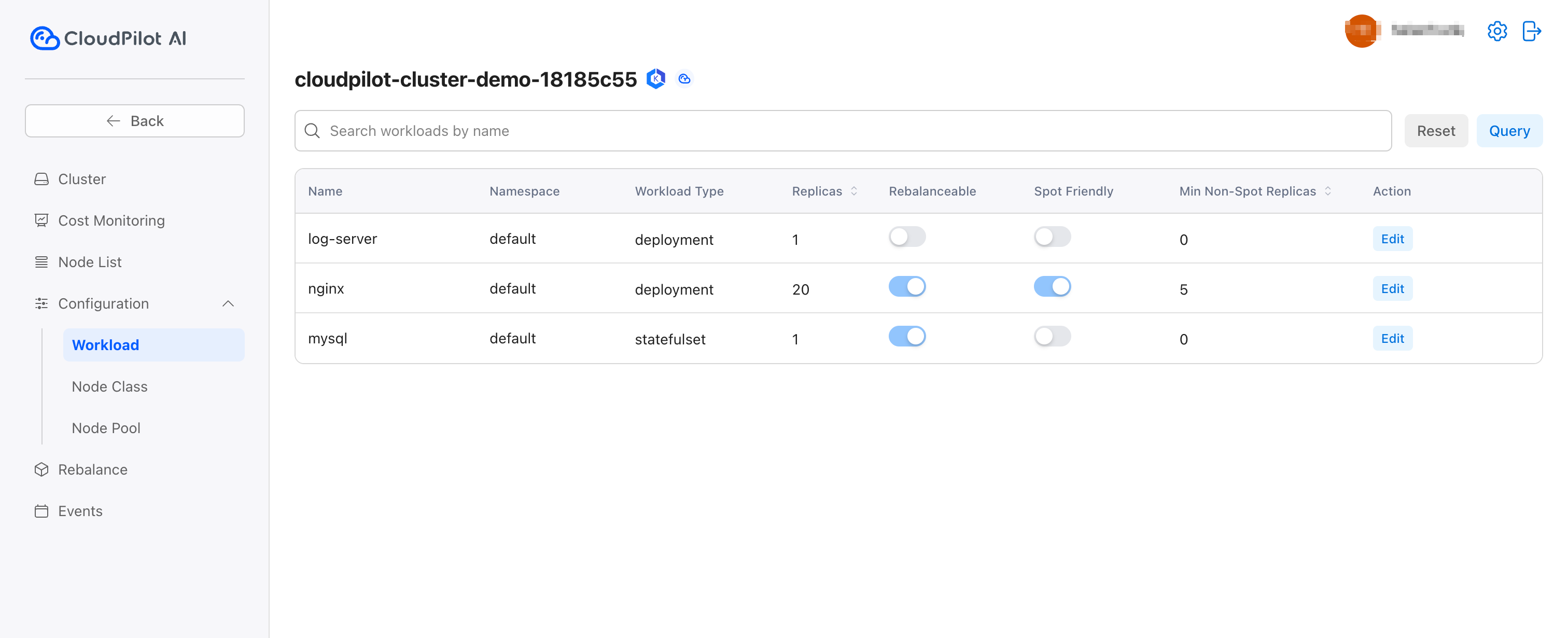Select Node Class under Configuration
This screenshot has height=638, width=1568.
click(109, 386)
